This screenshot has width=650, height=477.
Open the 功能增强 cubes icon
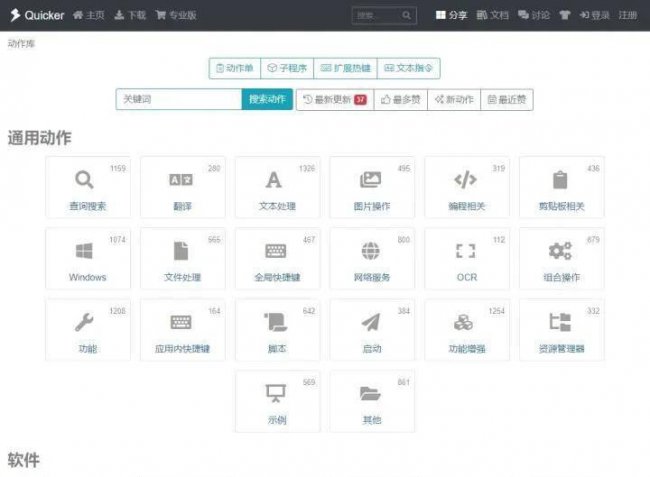tap(463, 322)
